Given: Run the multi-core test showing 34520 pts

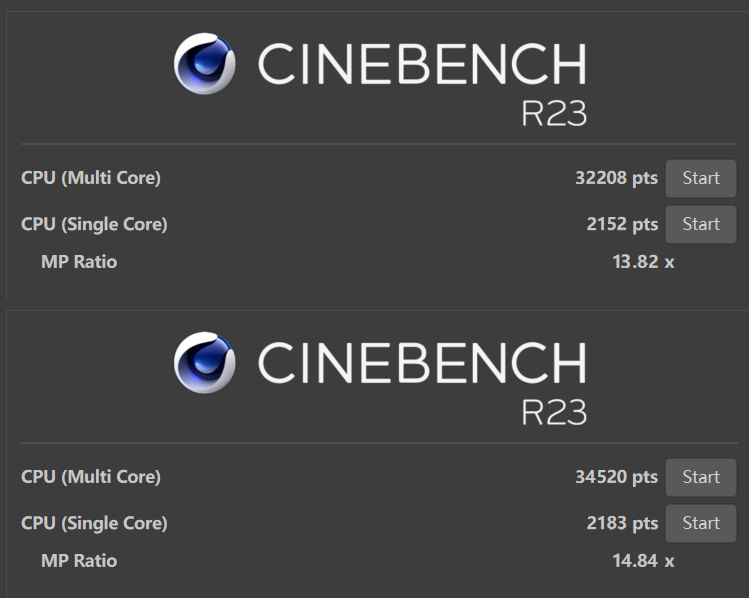Looking at the screenshot, I should [700, 477].
